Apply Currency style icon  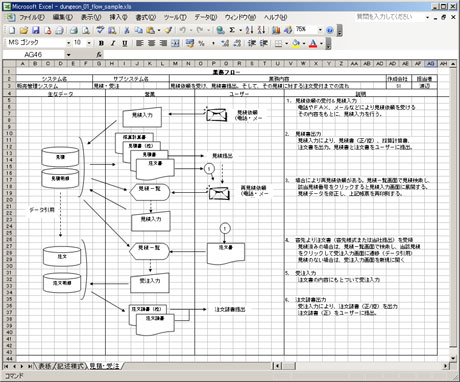pos(190,43)
